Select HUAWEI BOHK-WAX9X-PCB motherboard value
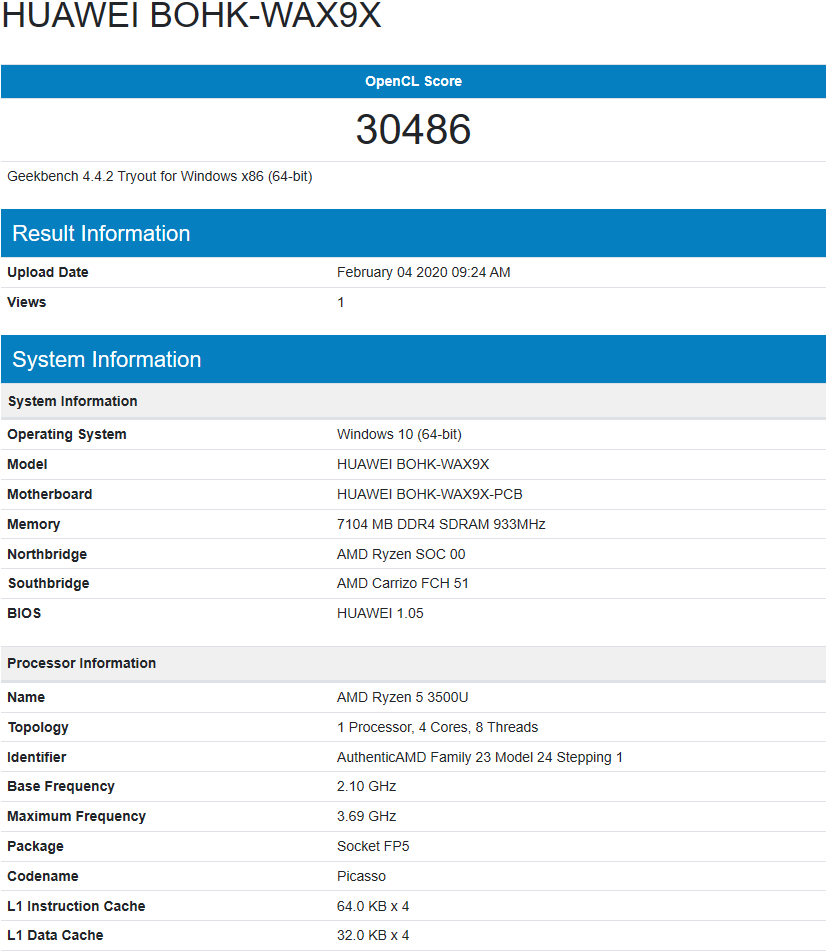The height and width of the screenshot is (951, 828). tap(429, 494)
